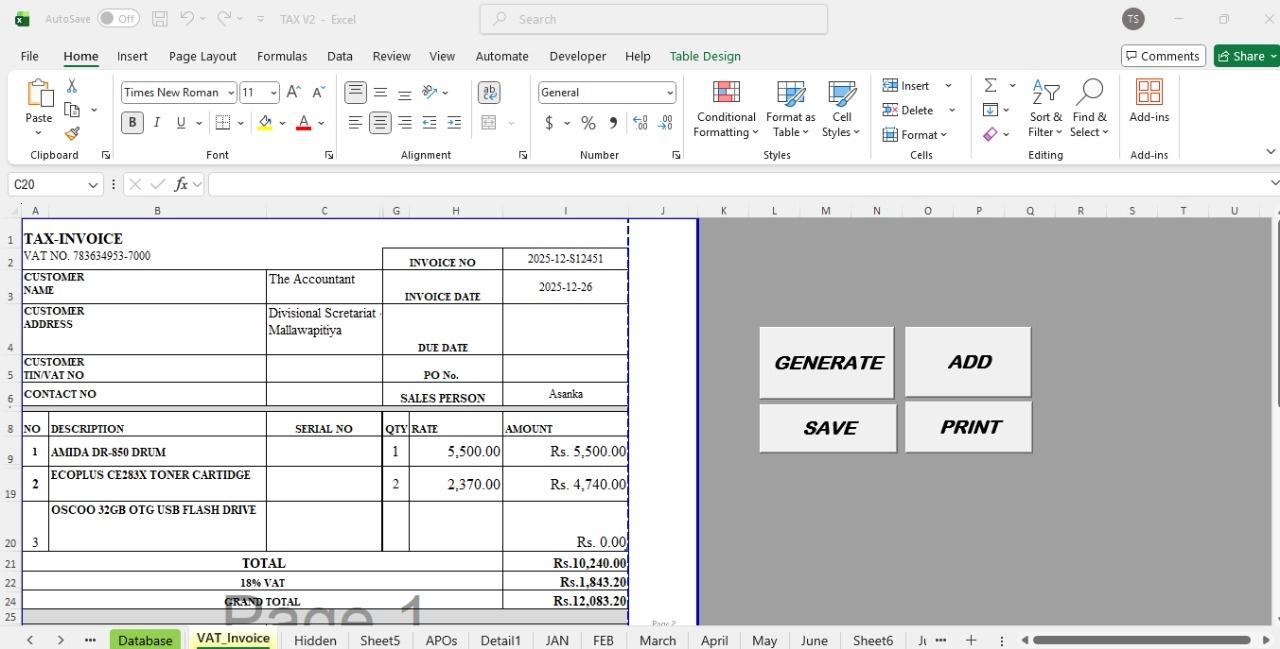Switch to the Hidden sheet tab
The image size is (1280, 649).
click(x=315, y=640)
